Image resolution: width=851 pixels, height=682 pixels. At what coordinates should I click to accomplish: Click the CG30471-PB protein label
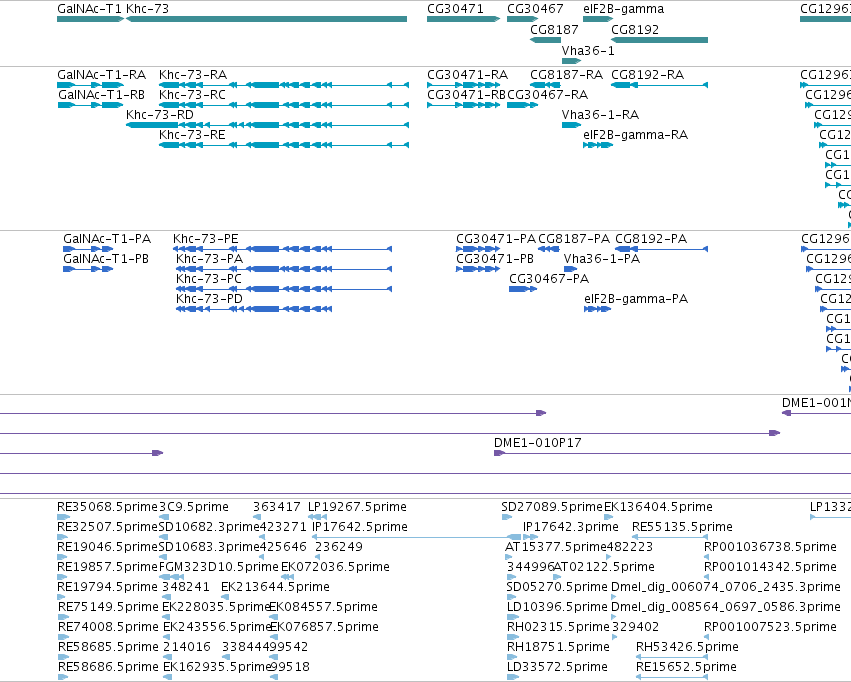coord(495,259)
